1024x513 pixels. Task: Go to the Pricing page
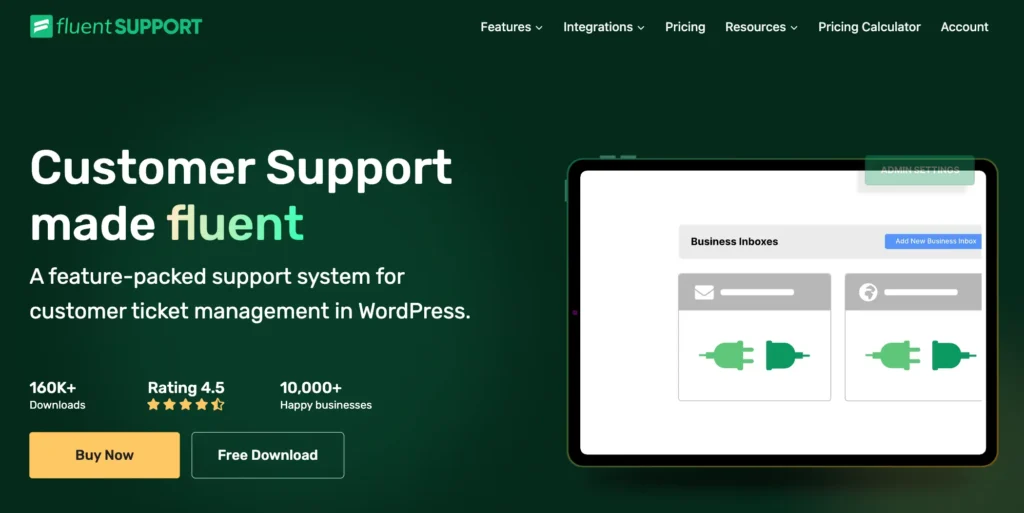click(685, 27)
